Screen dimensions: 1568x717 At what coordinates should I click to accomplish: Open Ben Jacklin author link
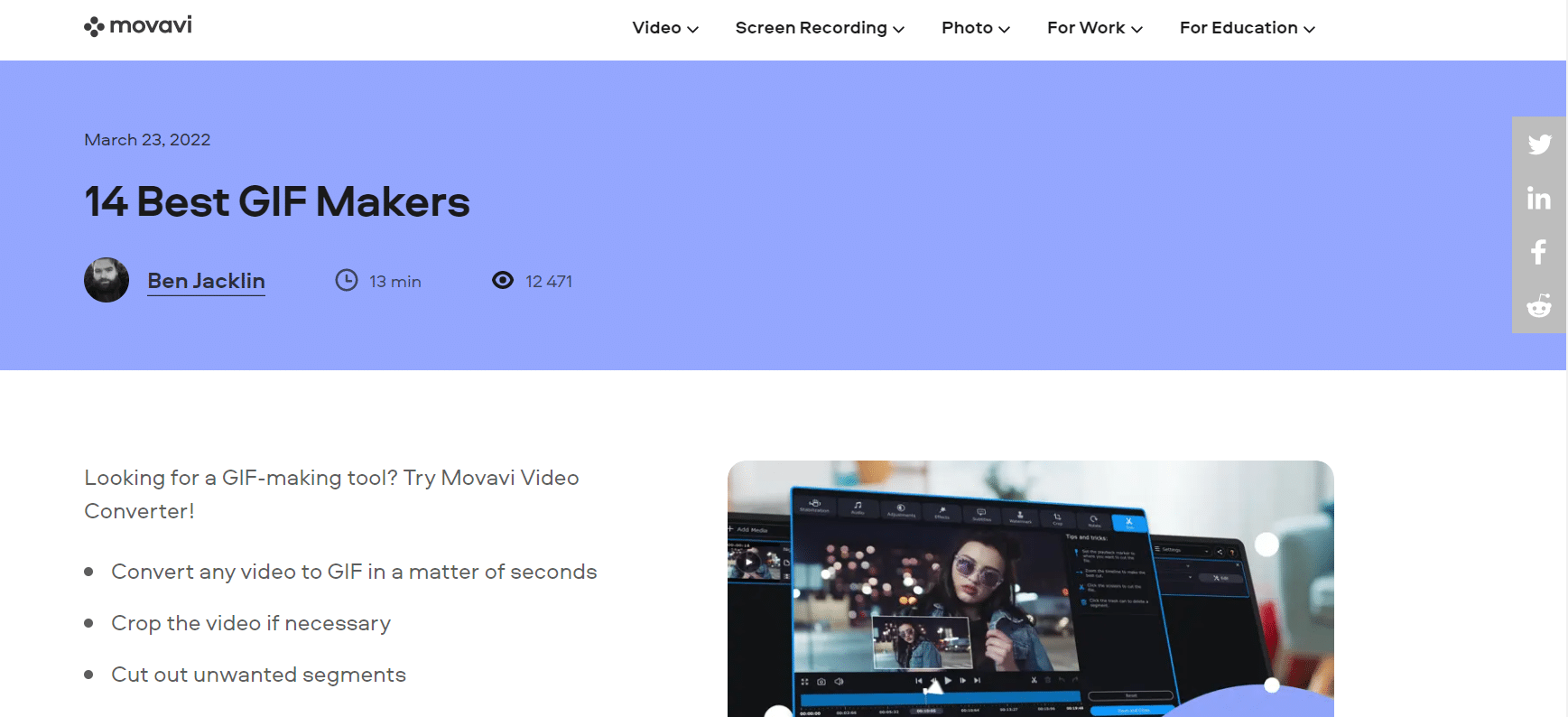tap(206, 281)
